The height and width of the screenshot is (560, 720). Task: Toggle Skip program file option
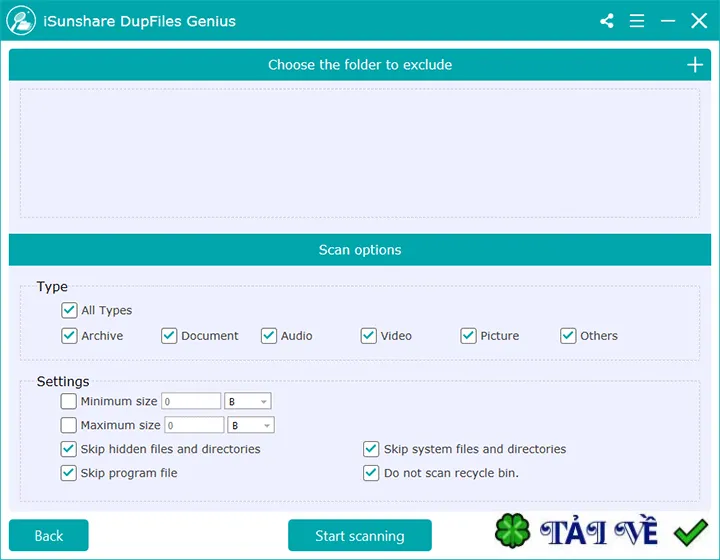tap(68, 473)
